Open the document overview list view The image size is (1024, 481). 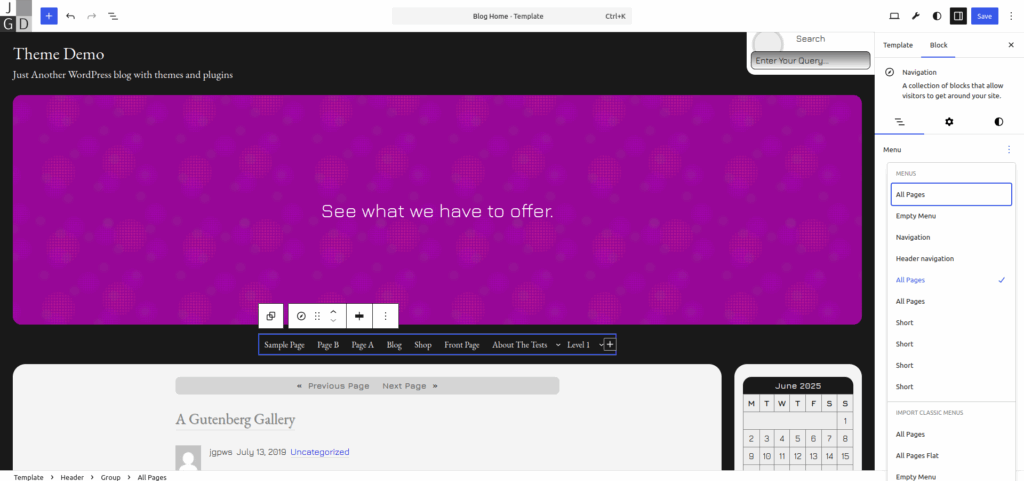click(112, 16)
